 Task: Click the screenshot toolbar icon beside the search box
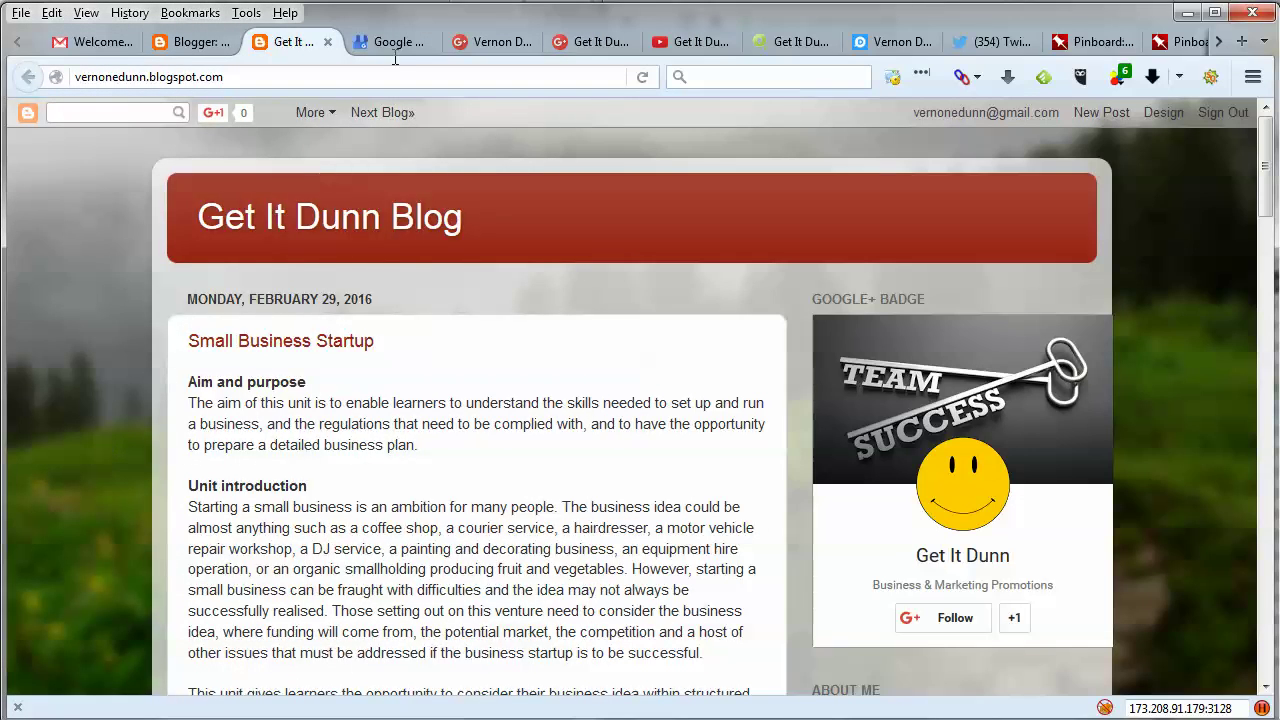pyautogui.click(x=893, y=77)
